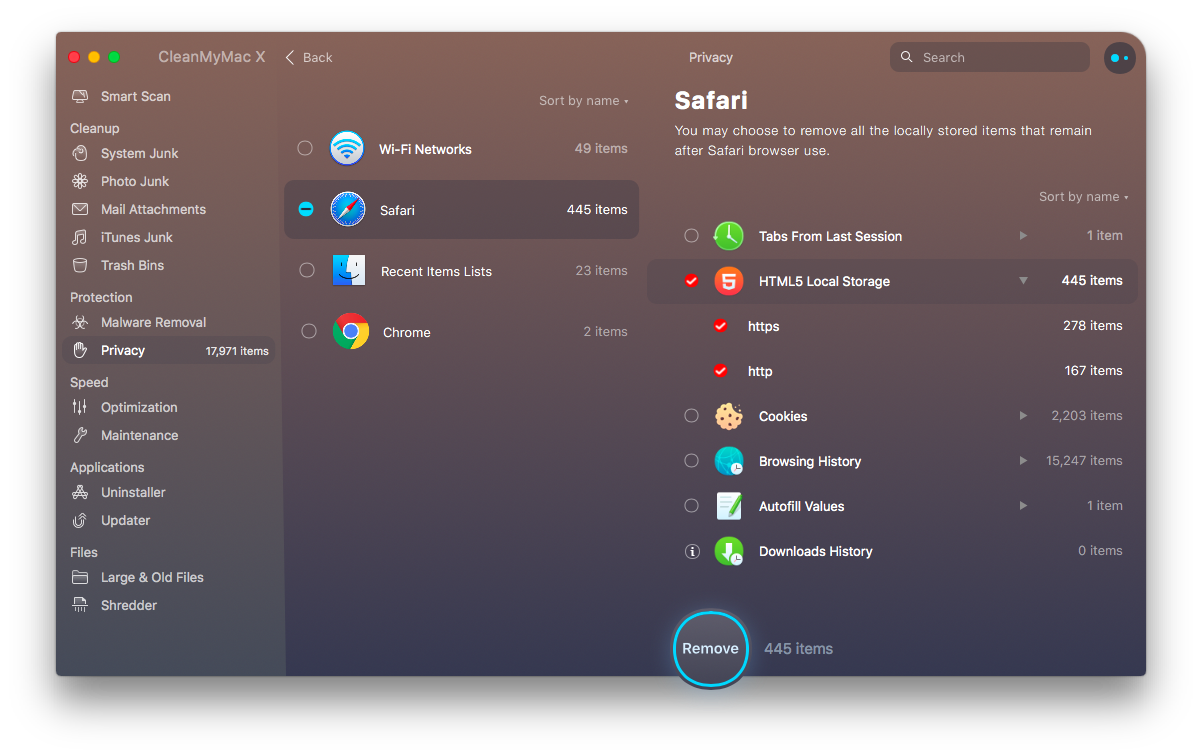Click '49 items' Wi-Fi Networks count
This screenshot has height=756, width=1202.
(x=601, y=149)
